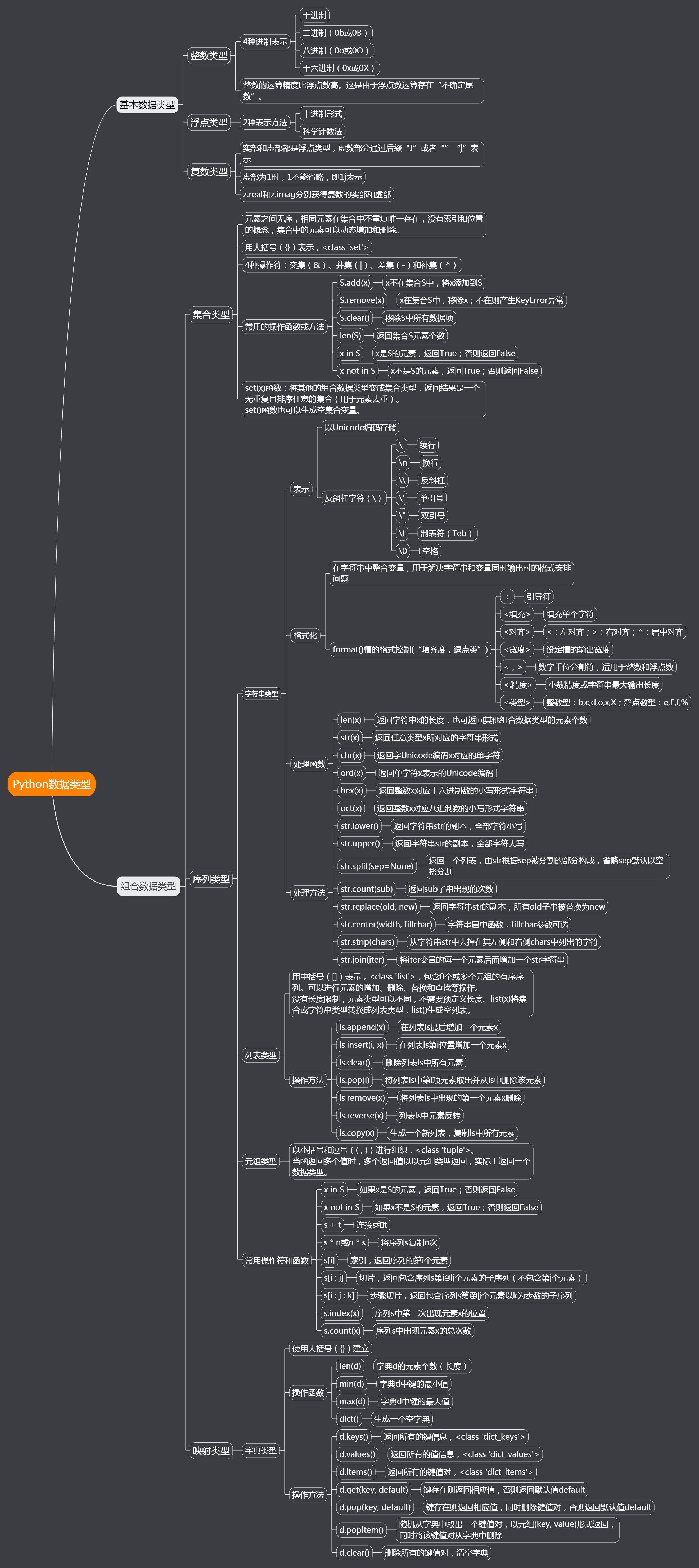This screenshot has height=1568, width=699.
Task: Select the 字典类型 node
Action: [261, 1450]
